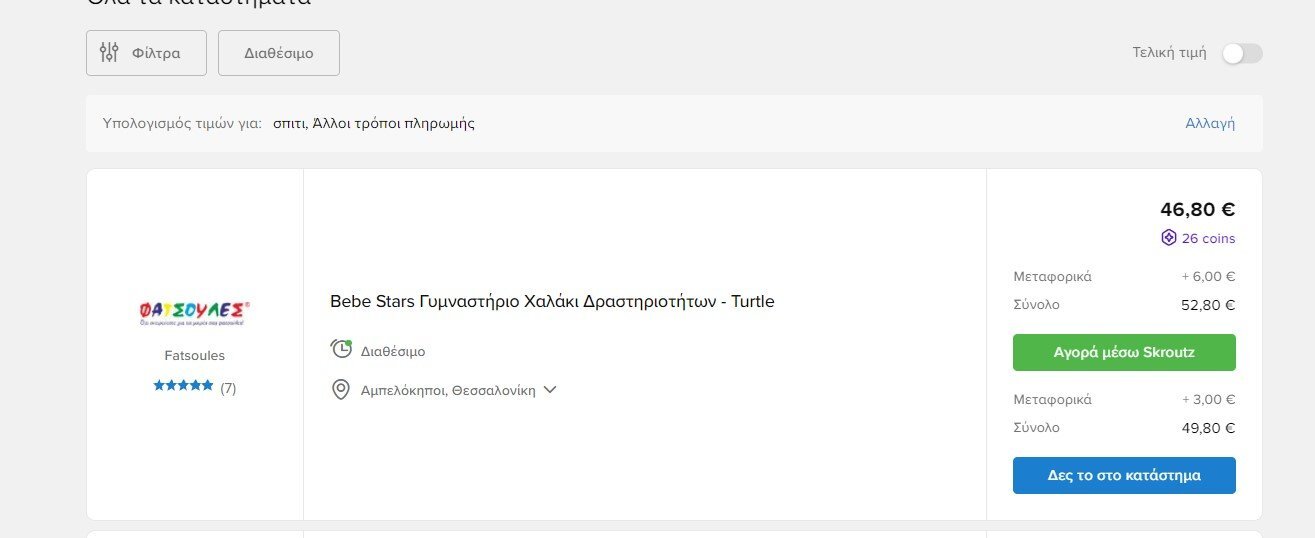Screen dimensions: 1315x538
Task: Expand the Αμπελόκηποι, Θεσσαλονίκη location chevron
Action: pyautogui.click(x=549, y=390)
